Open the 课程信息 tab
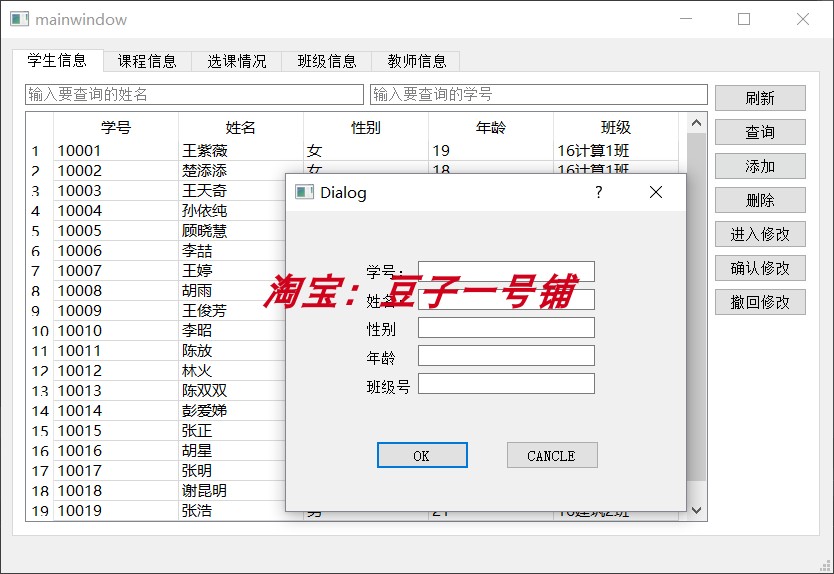This screenshot has height=574, width=834. (147, 62)
